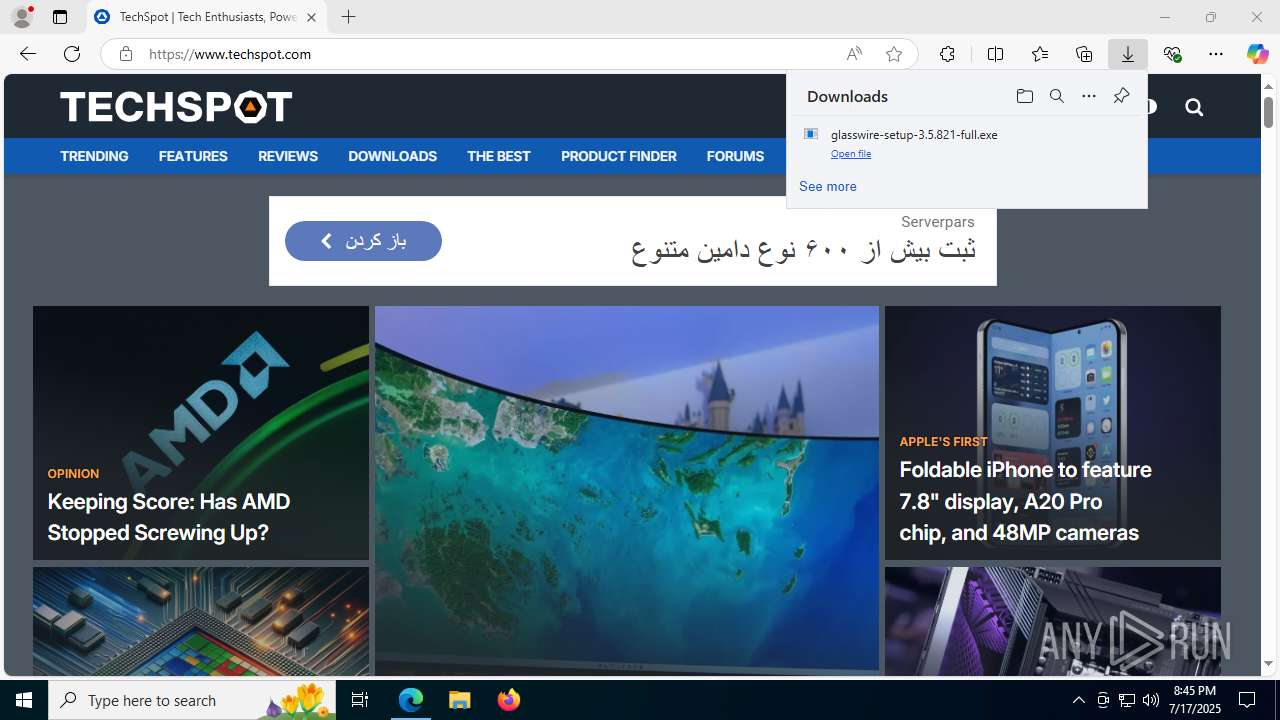Screen dimensions: 1280x720
Task: Click the page scrollbar up arrow
Action: pyautogui.click(x=1269, y=85)
